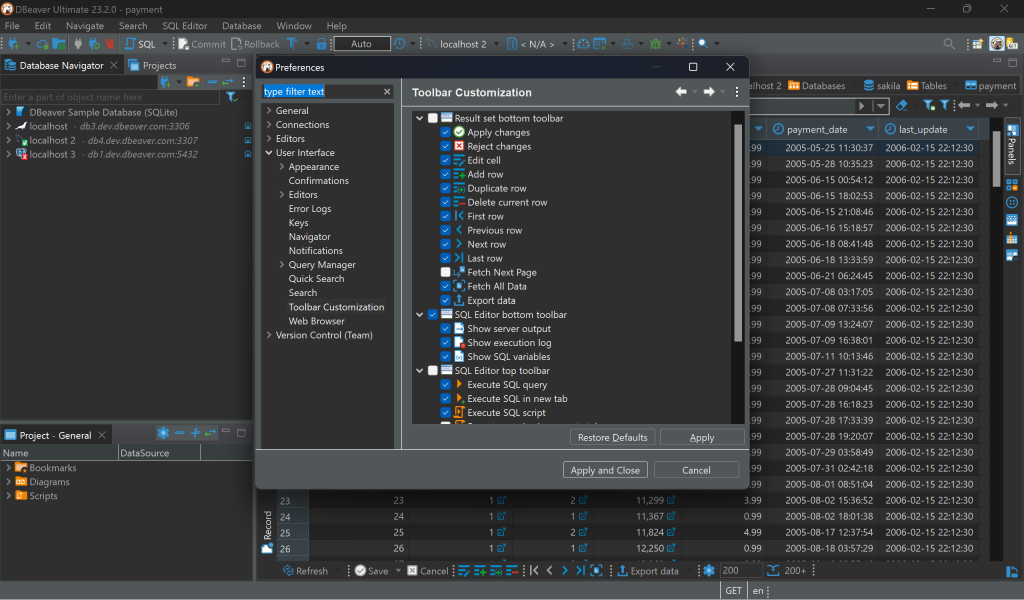Click the gear icon in Project General panel
The image size is (1024, 600).
pyautogui.click(x=163, y=433)
